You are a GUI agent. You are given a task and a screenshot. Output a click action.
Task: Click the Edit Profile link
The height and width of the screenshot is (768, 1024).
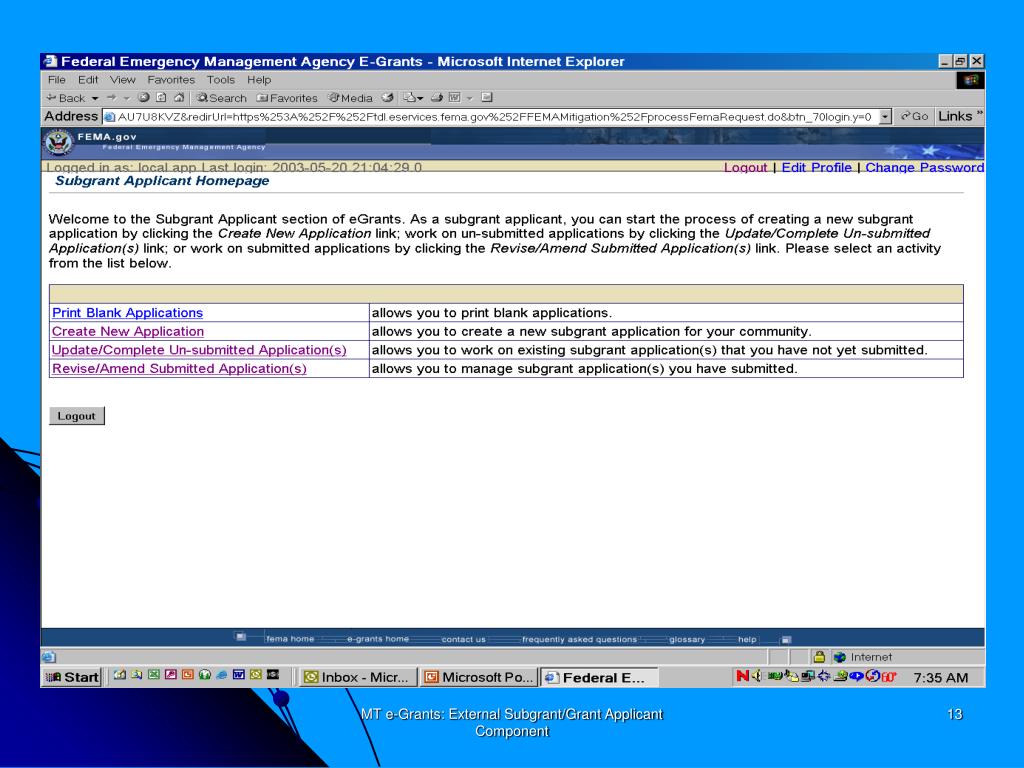click(x=816, y=167)
